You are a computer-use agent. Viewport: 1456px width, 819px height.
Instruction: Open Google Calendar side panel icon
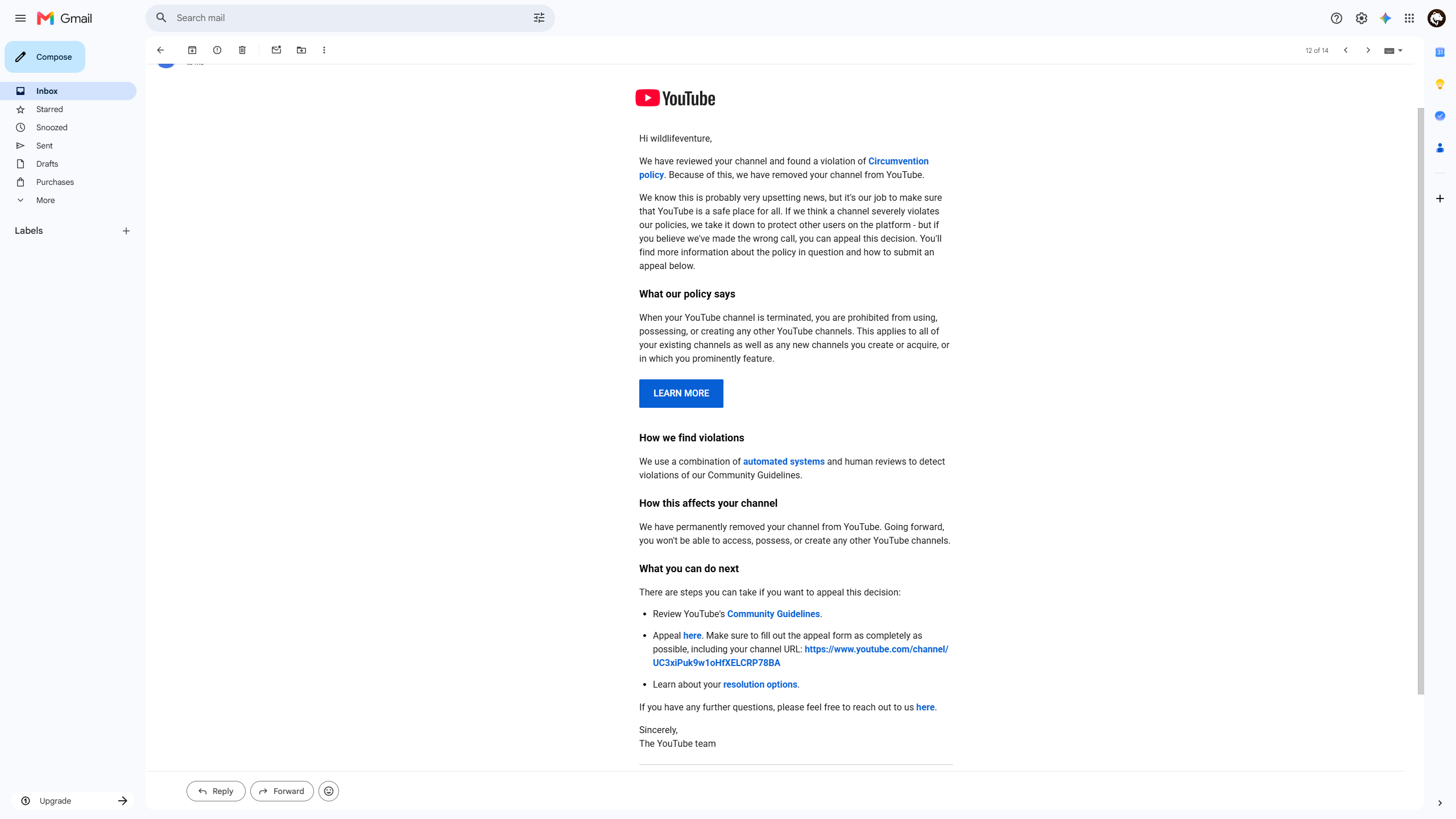pyautogui.click(x=1440, y=52)
